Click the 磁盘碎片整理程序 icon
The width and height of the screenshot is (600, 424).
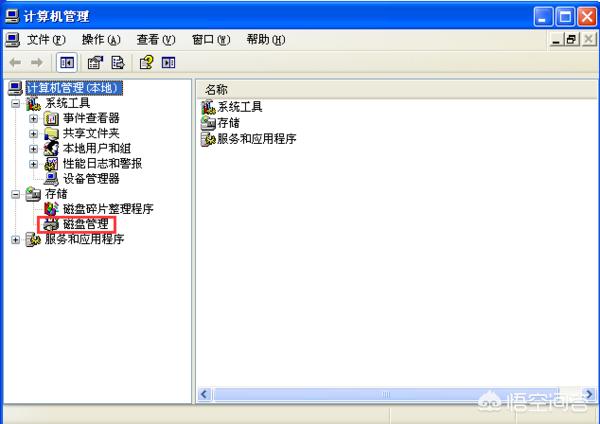(51, 209)
